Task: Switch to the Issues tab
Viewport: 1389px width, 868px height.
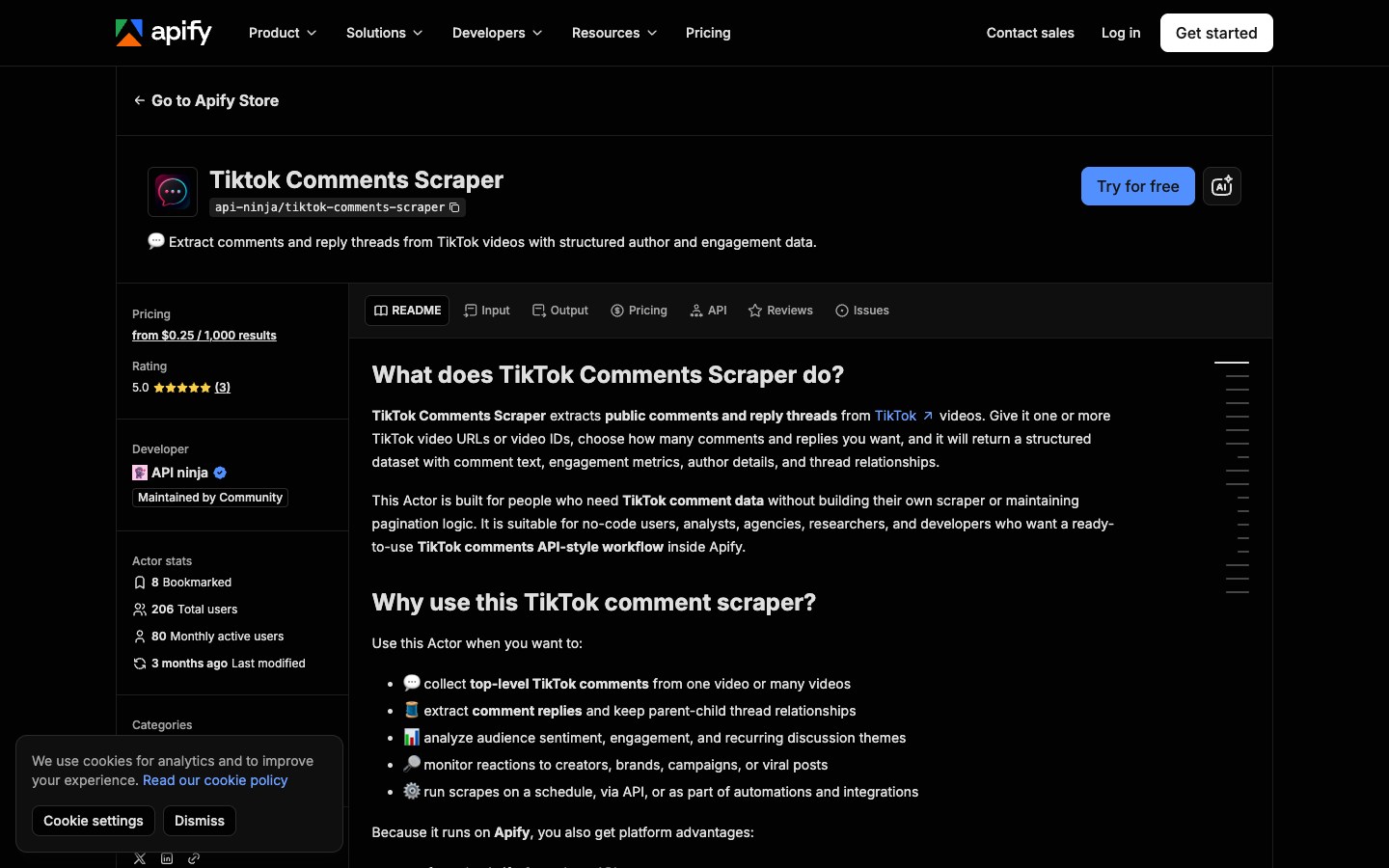Action: (x=862, y=311)
